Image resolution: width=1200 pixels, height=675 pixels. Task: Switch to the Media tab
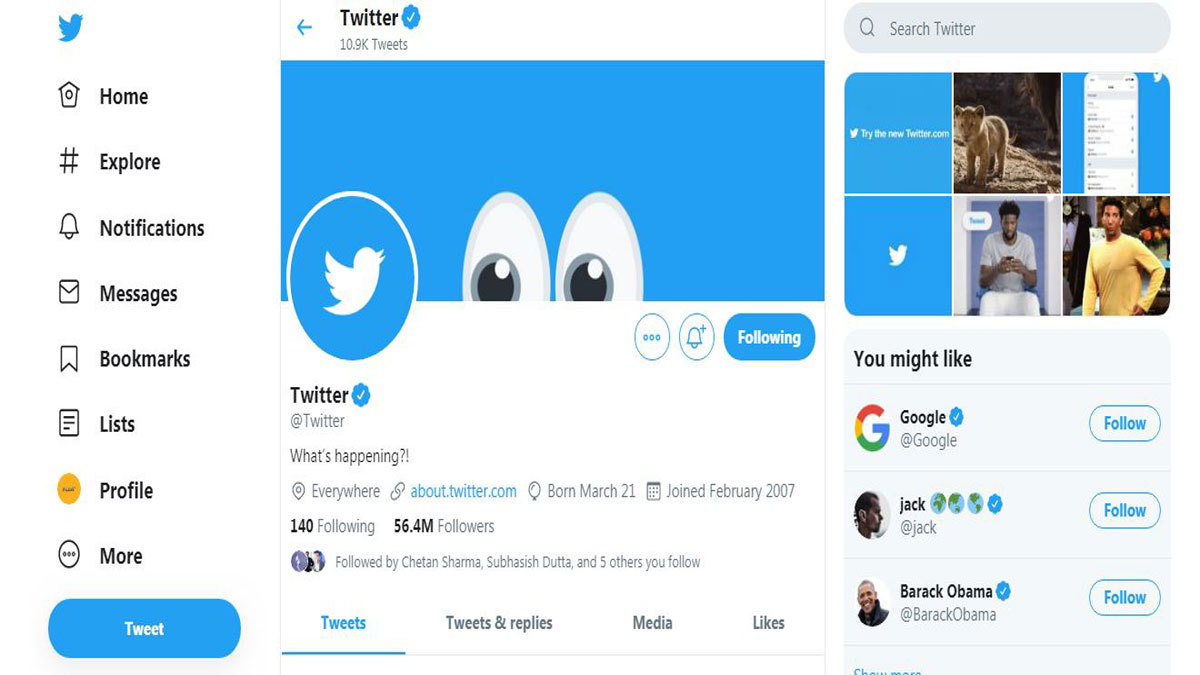[652, 623]
